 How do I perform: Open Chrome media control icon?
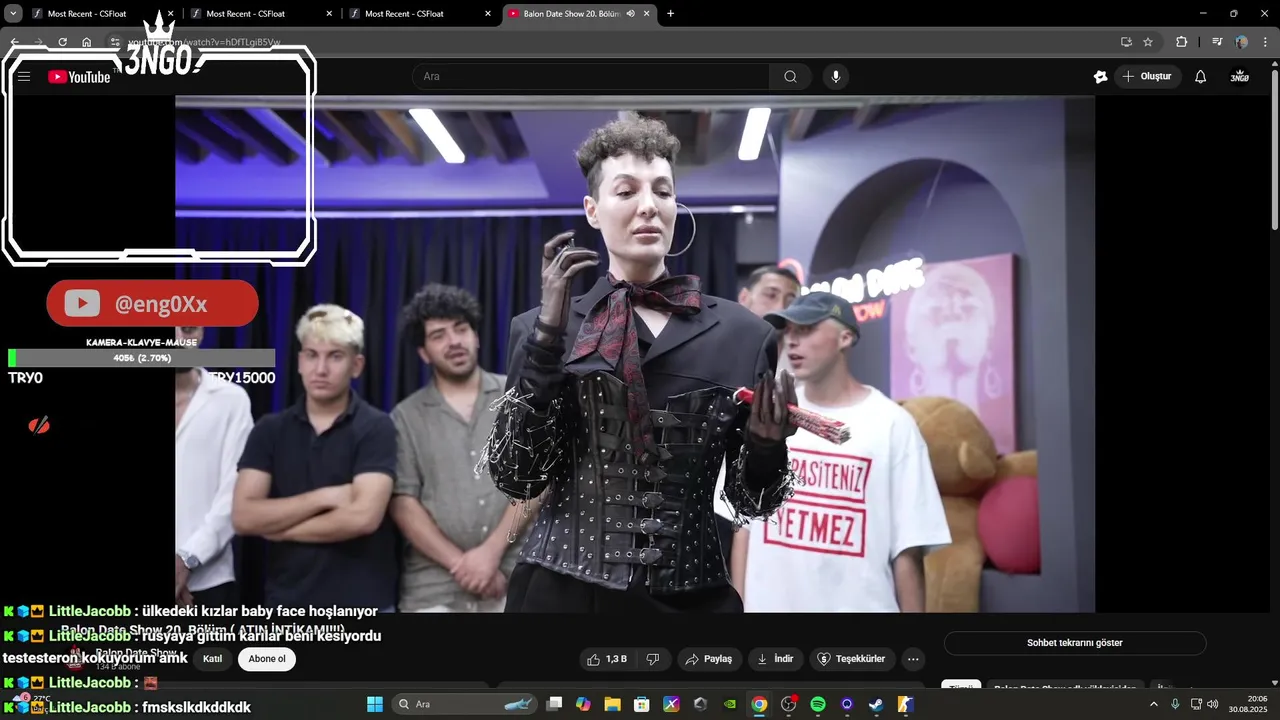1217,42
